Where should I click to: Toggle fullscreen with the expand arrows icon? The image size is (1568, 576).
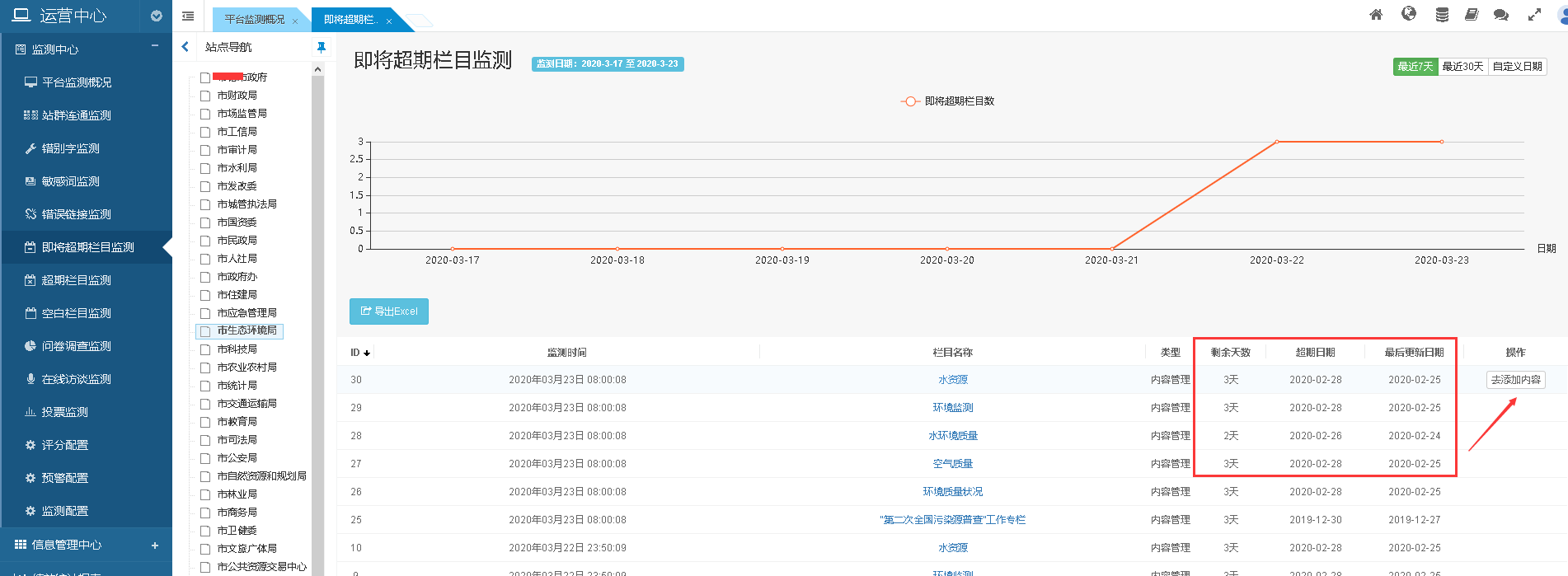(x=1534, y=15)
